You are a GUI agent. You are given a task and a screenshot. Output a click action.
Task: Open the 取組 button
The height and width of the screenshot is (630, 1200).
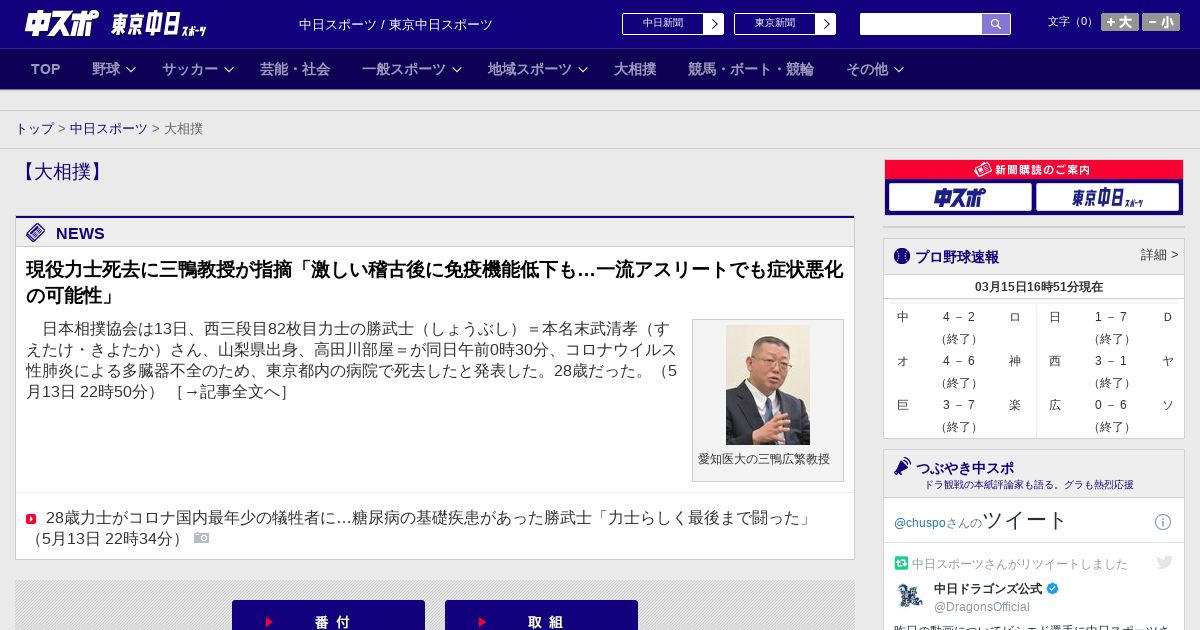(x=541, y=616)
